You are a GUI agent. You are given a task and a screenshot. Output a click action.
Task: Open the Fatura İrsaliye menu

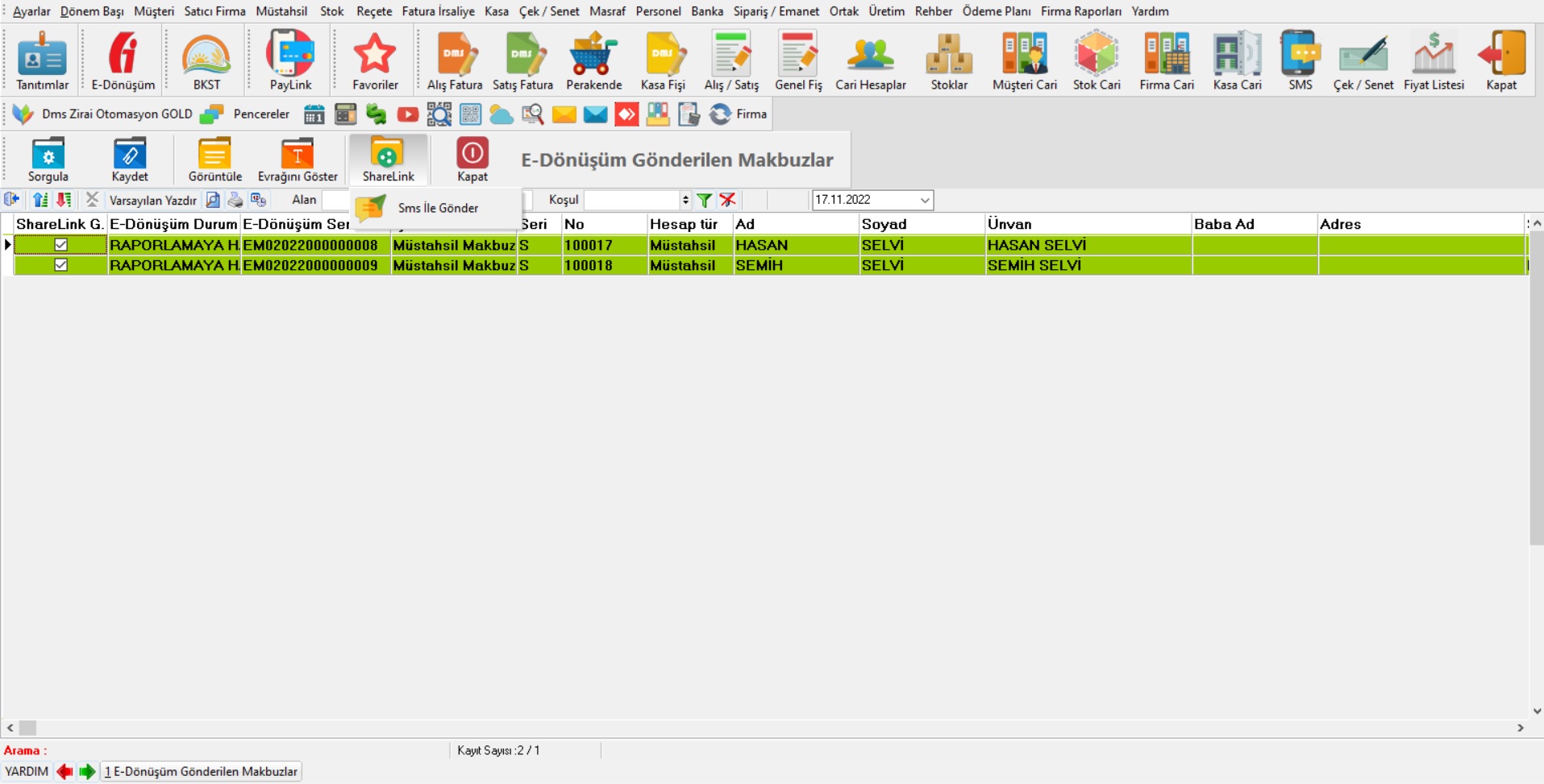click(x=438, y=11)
